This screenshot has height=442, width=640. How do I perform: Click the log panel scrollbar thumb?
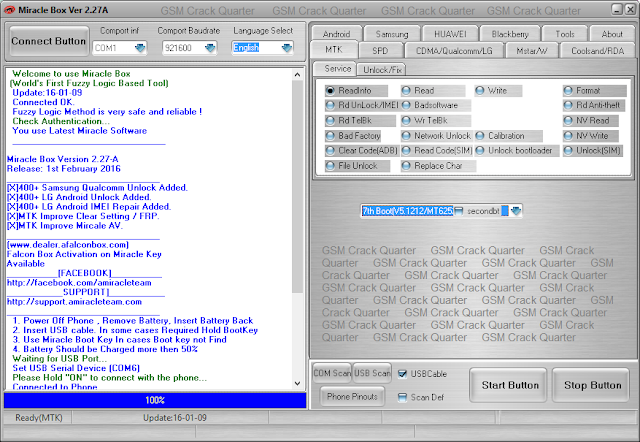[x=297, y=187]
